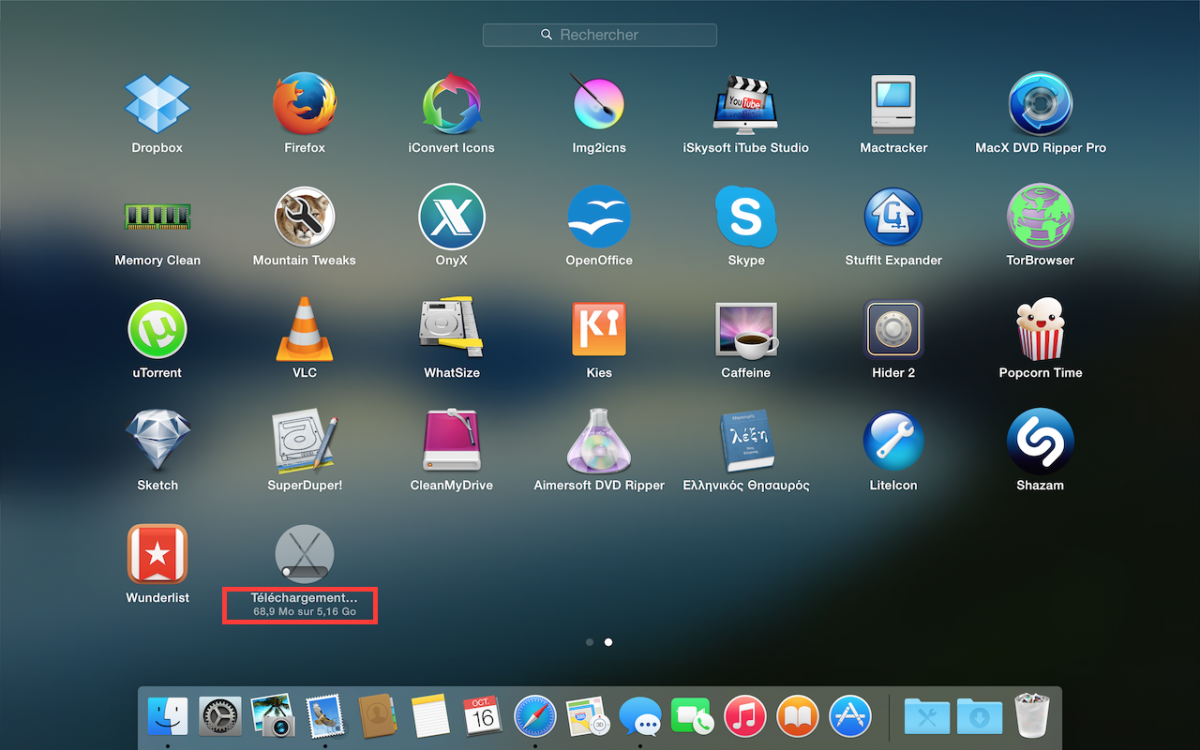
Task: Open Shazam
Action: tap(1040, 441)
